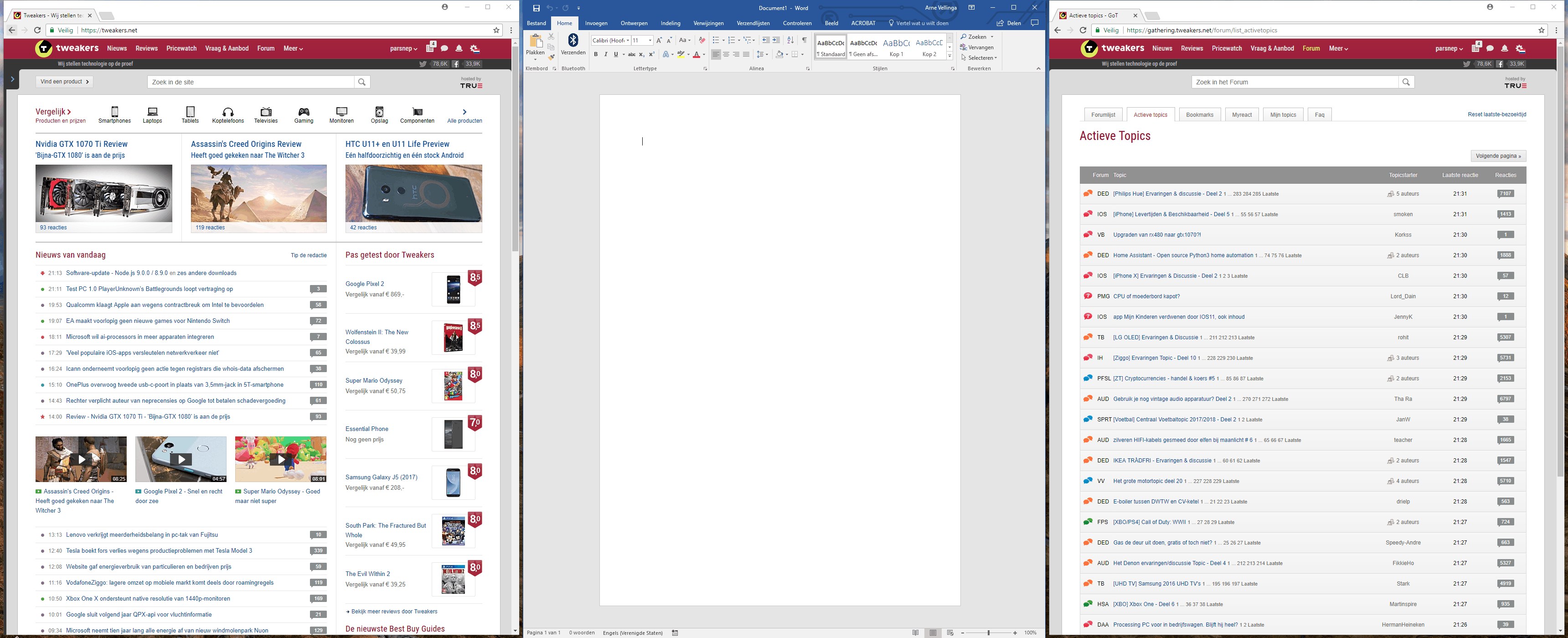
Task: Switch to Word read mode view icon
Action: [915, 633]
